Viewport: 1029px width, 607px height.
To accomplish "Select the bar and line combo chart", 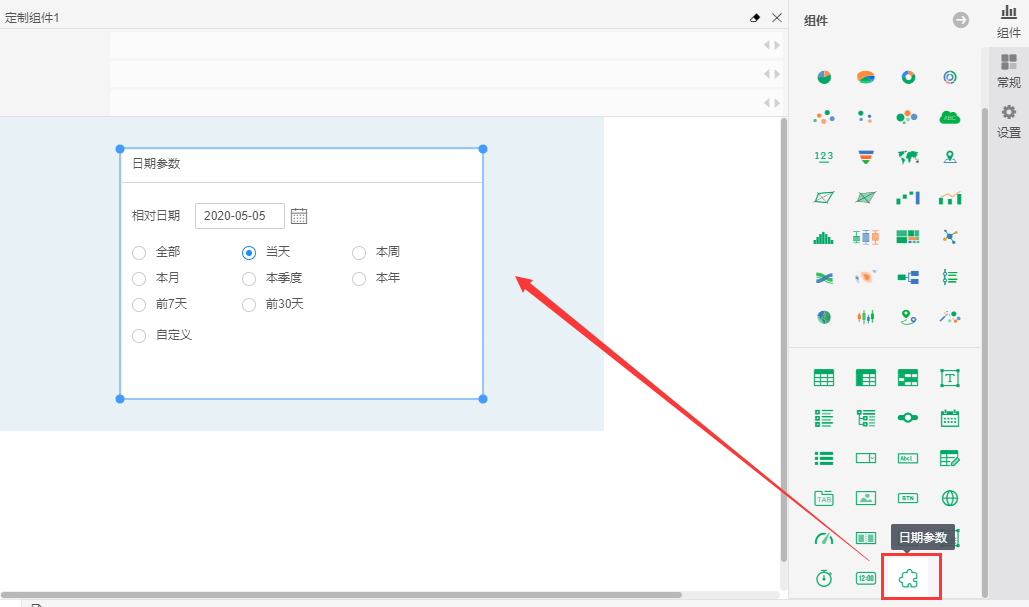I will [950, 198].
